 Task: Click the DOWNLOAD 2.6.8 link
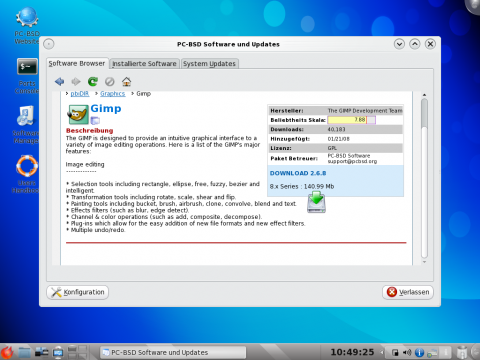click(298, 173)
